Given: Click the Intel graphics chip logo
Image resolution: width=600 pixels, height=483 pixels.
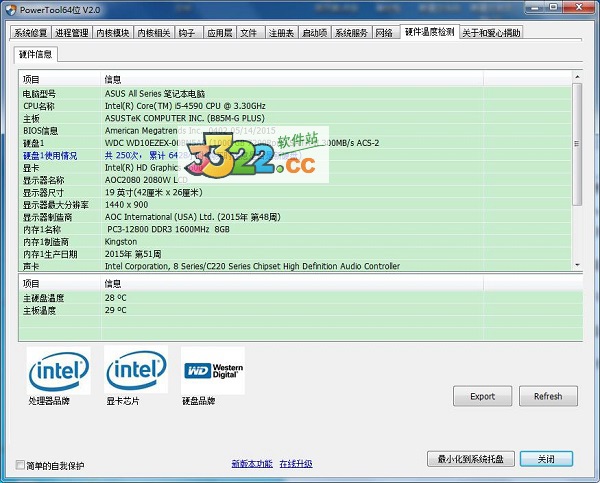Looking at the screenshot, I should pyautogui.click(x=136, y=370).
